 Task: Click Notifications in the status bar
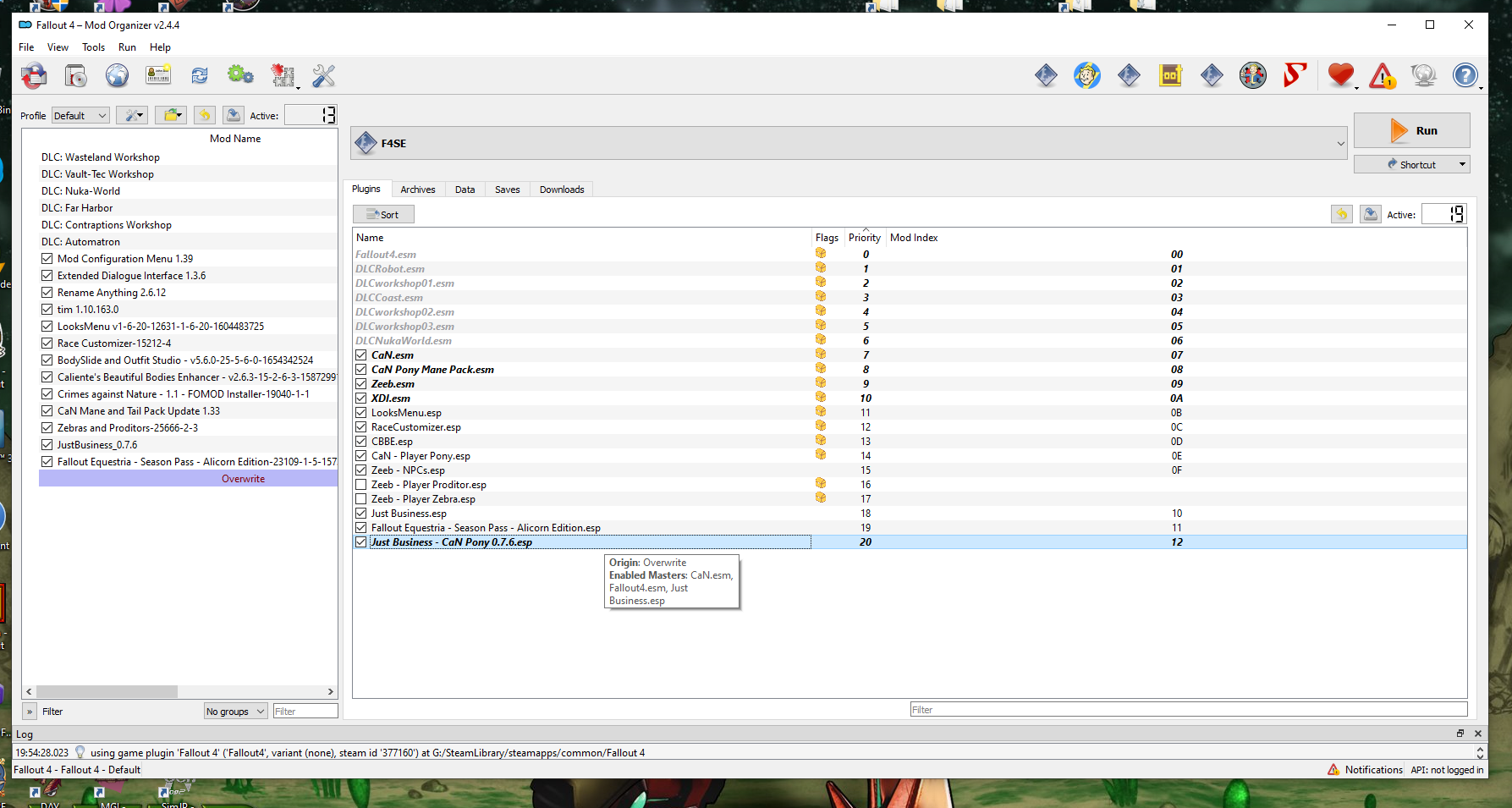(x=1373, y=770)
